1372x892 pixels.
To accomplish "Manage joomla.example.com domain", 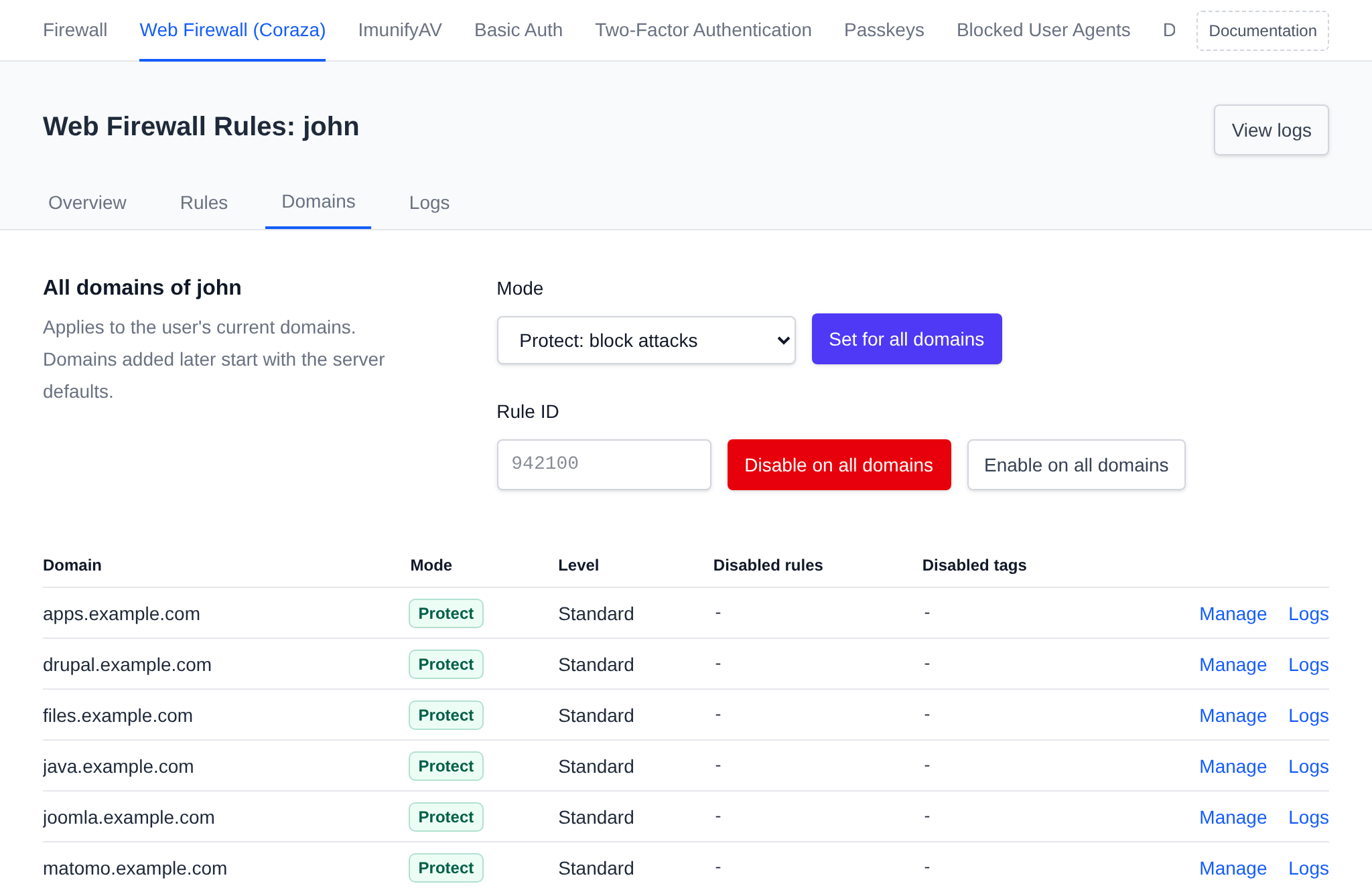I will (1233, 817).
